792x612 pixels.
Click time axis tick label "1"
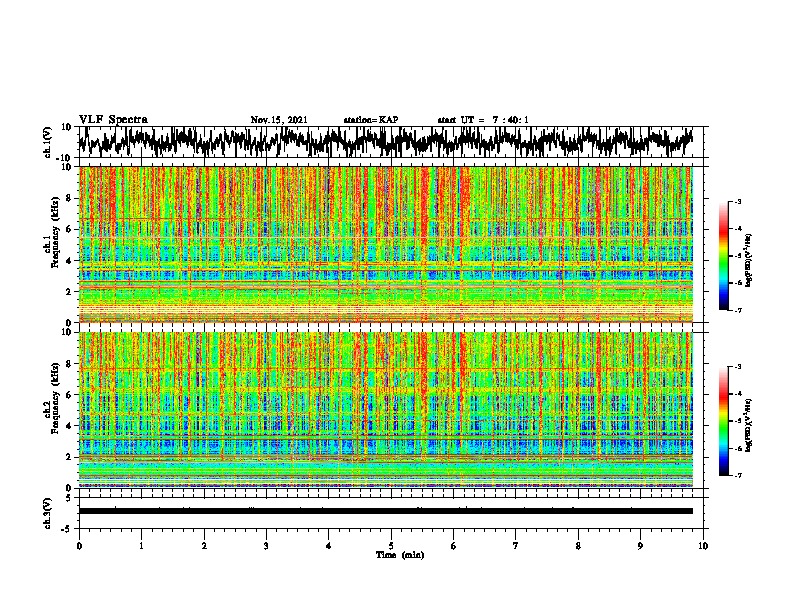click(141, 546)
